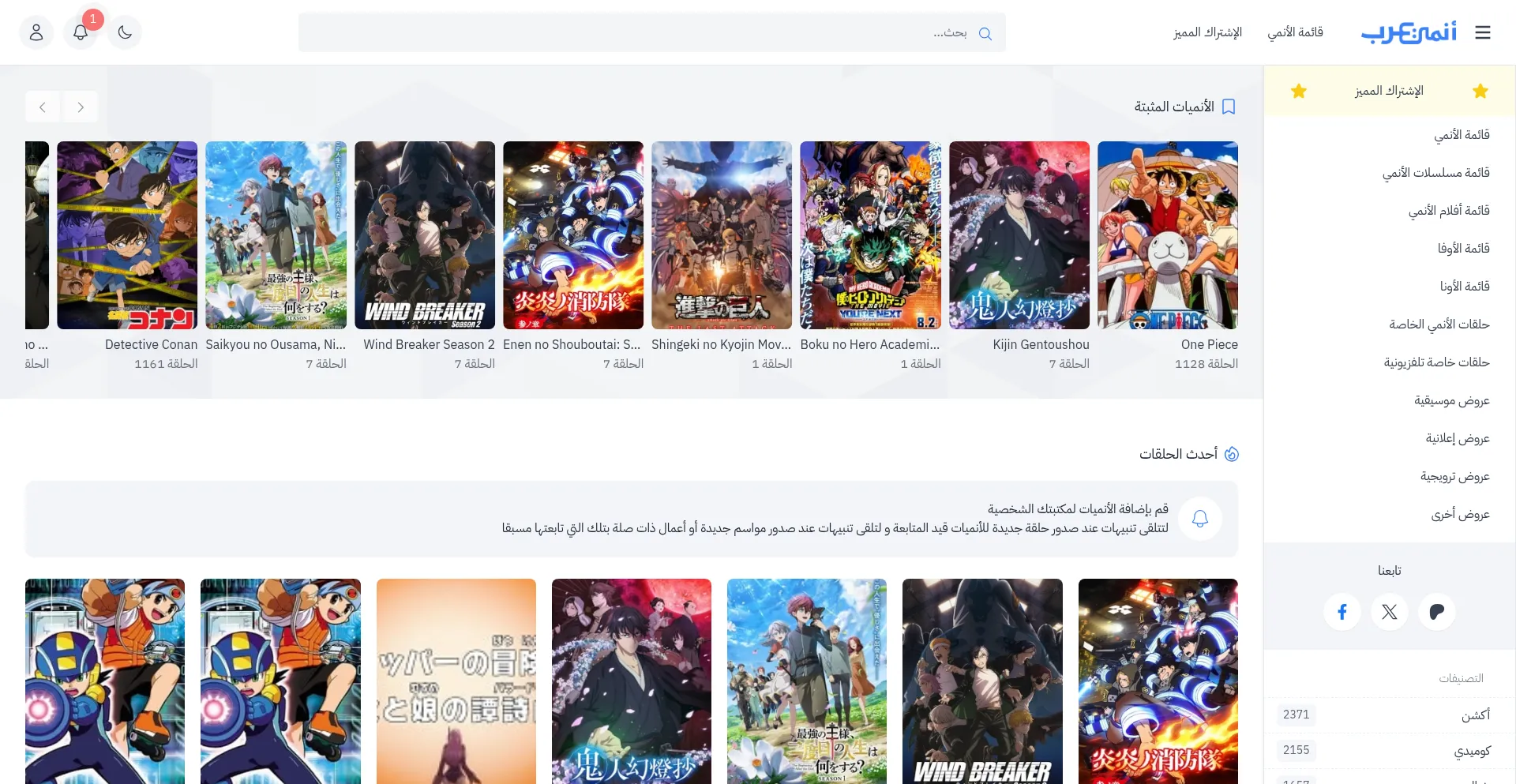Open the X (Twitter) follow icon
Image resolution: width=1516 pixels, height=784 pixels.
(1390, 612)
